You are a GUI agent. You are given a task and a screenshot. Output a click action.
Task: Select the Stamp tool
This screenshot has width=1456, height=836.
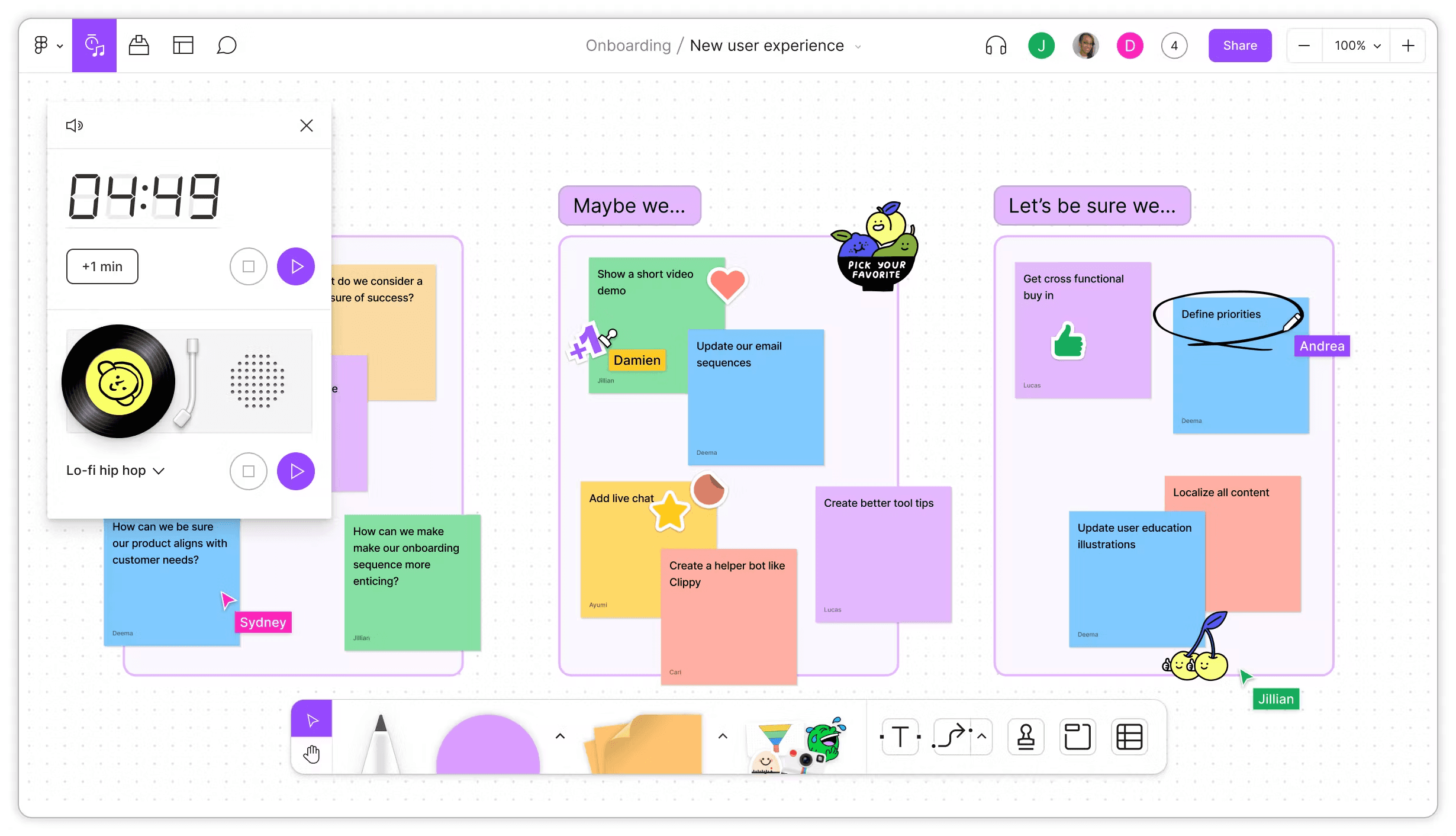click(x=1026, y=737)
